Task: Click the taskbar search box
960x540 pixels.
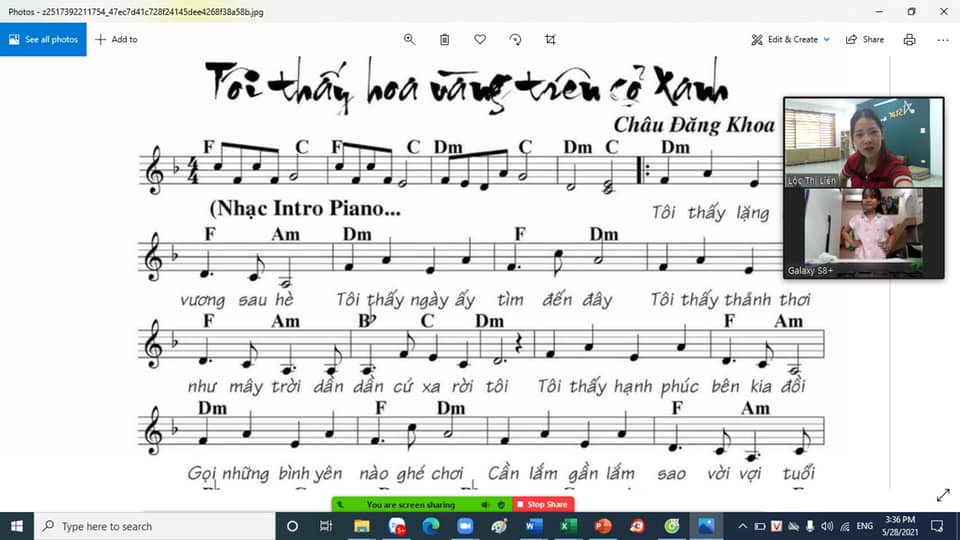Action: pos(154,526)
